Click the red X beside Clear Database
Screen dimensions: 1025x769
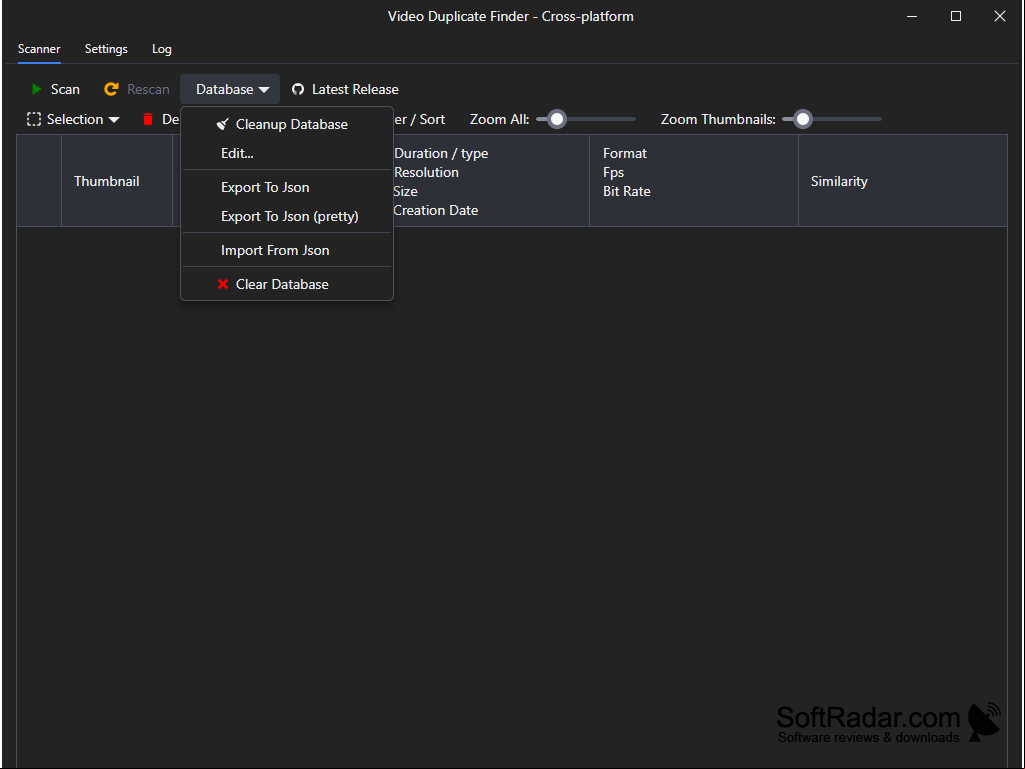(223, 284)
